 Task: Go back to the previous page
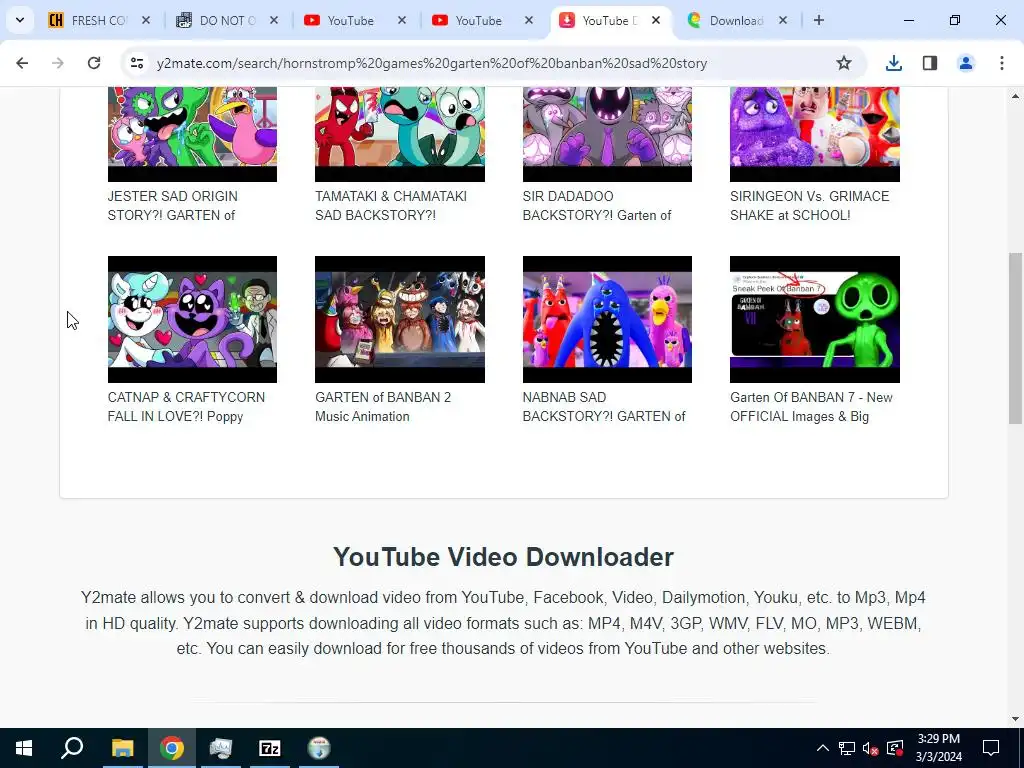[22, 63]
